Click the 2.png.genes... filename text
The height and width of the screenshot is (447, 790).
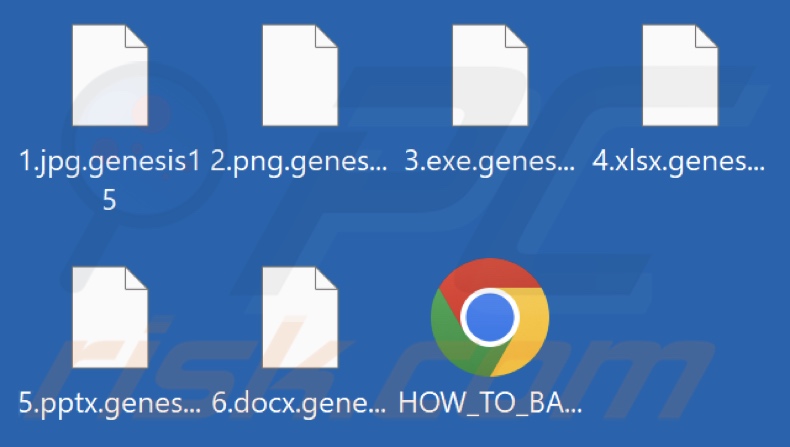[x=299, y=162]
